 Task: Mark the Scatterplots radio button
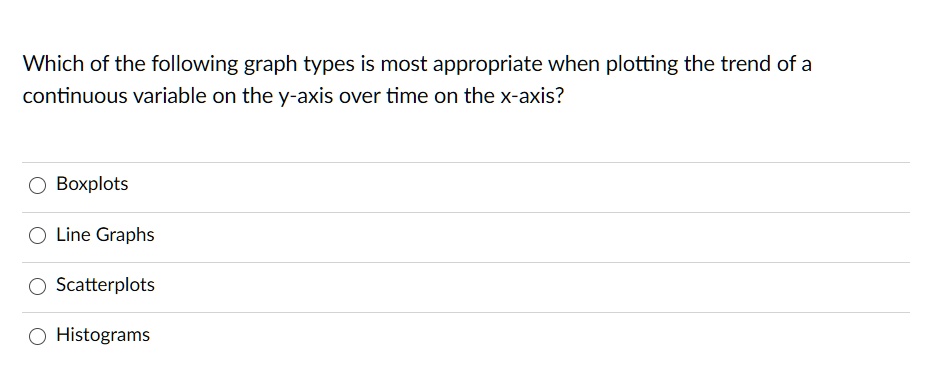[37, 286]
